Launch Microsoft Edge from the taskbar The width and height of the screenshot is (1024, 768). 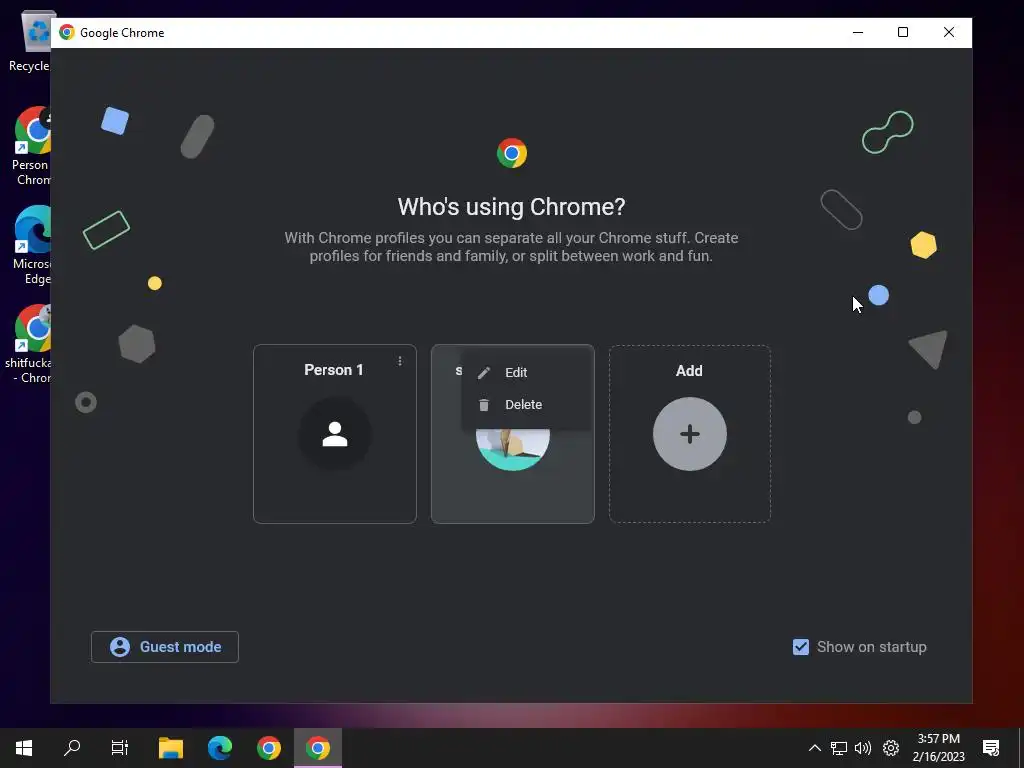tap(220, 748)
